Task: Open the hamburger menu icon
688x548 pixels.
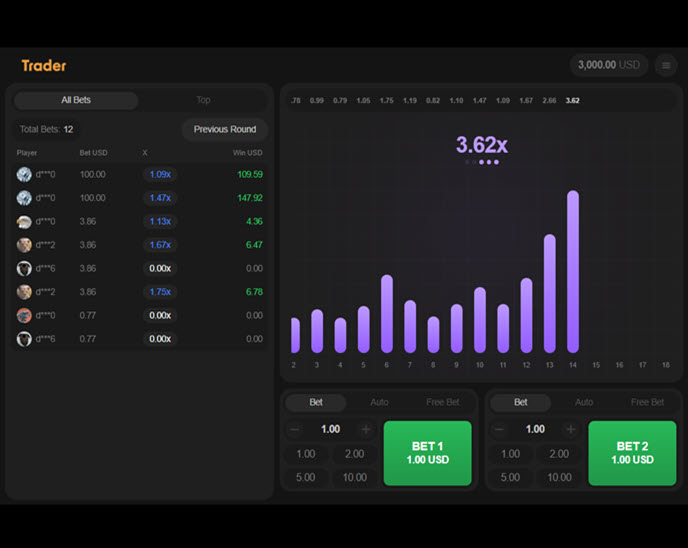Action: pos(667,65)
